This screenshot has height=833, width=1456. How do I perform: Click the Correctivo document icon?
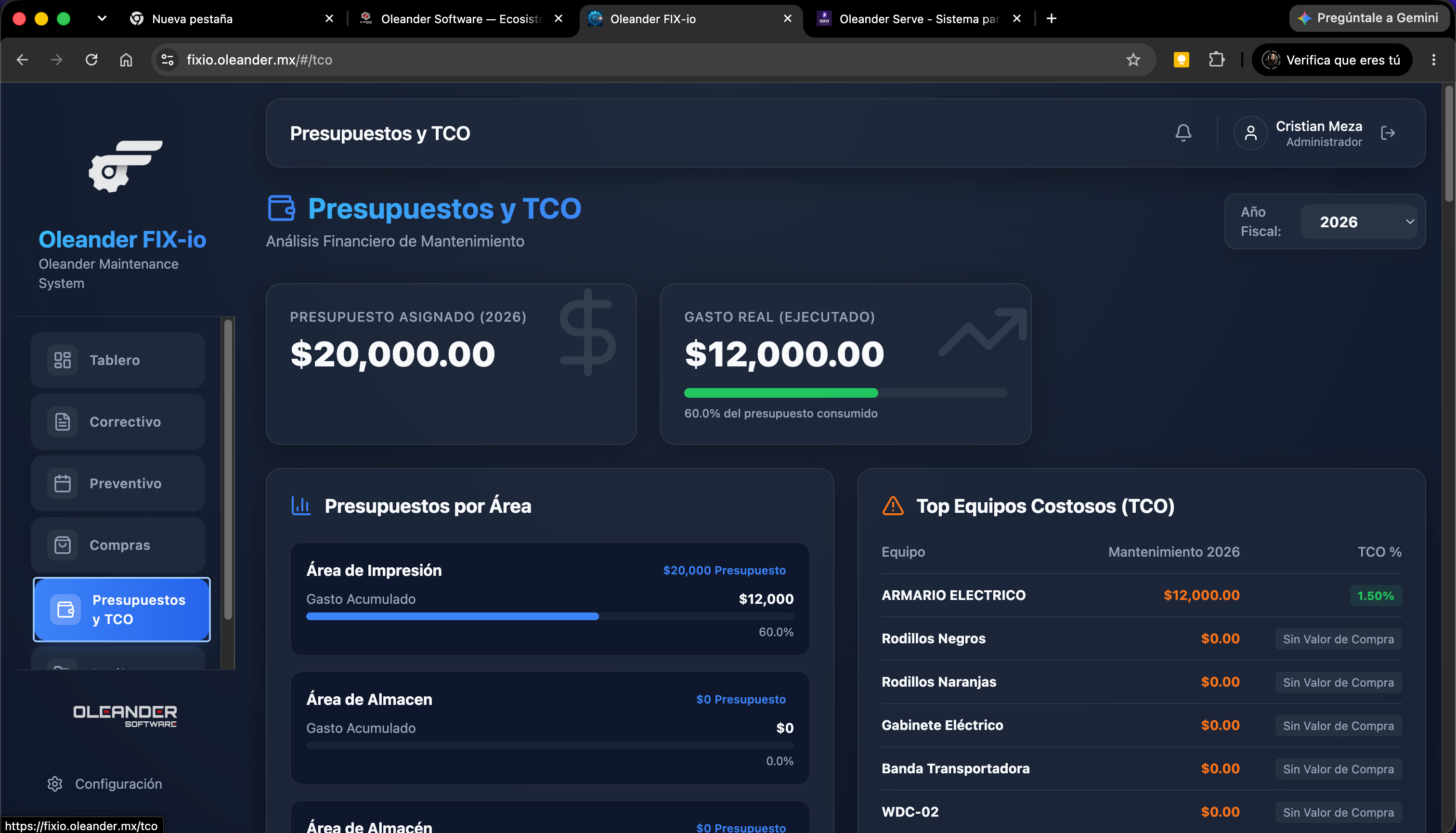tap(63, 422)
